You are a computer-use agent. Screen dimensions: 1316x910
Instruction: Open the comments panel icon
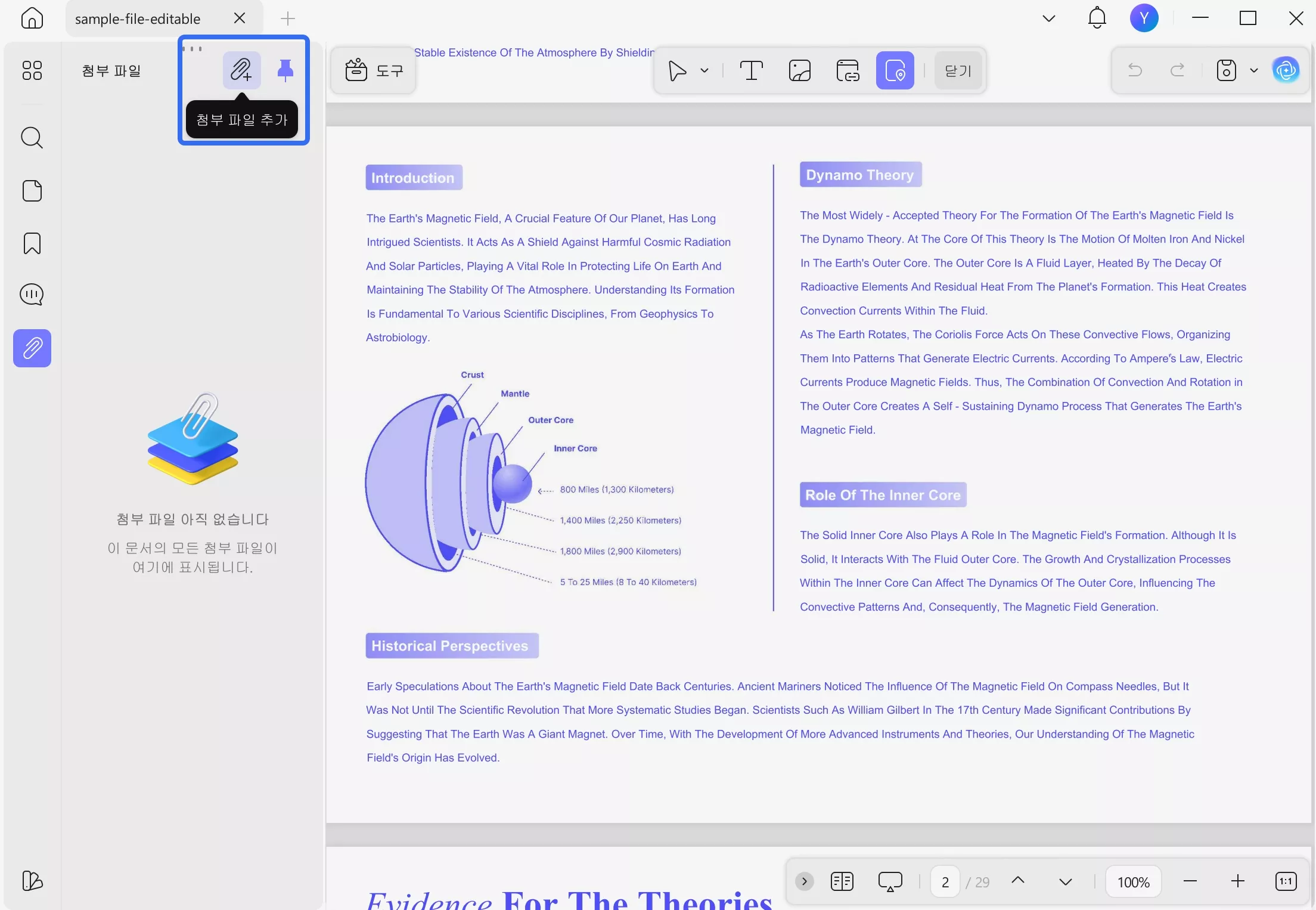[32, 295]
